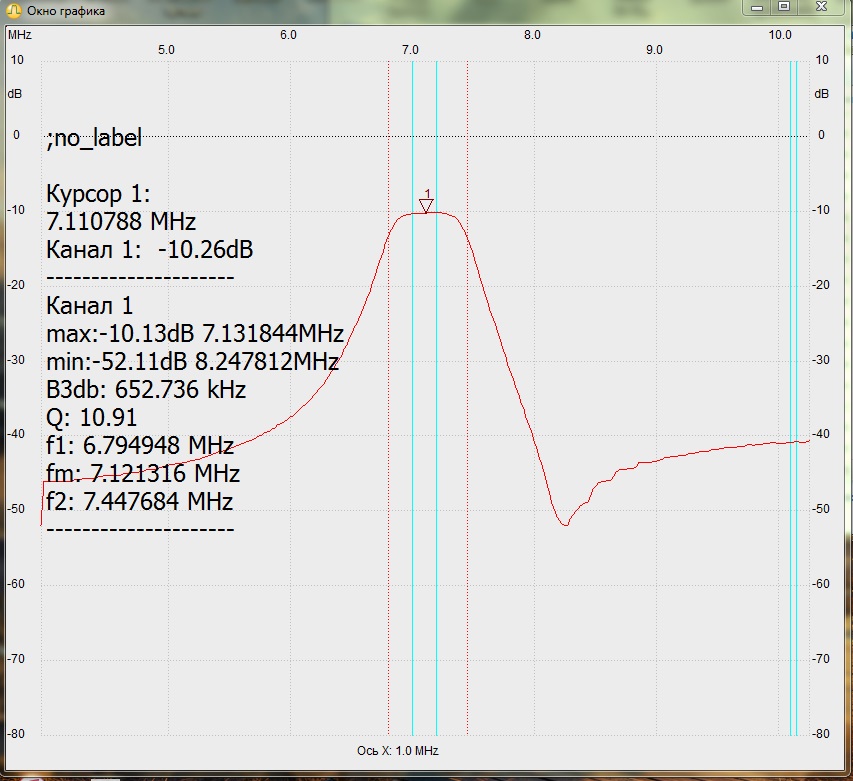Click the Курсор 1: heading

point(98,194)
